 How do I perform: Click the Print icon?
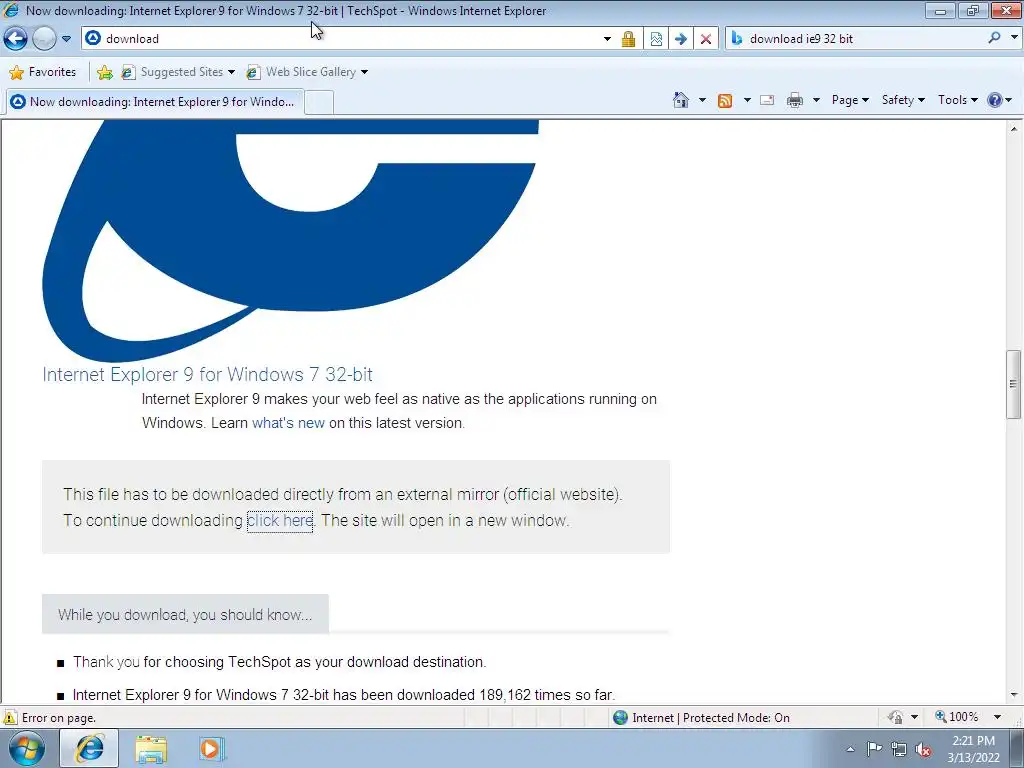click(x=795, y=100)
